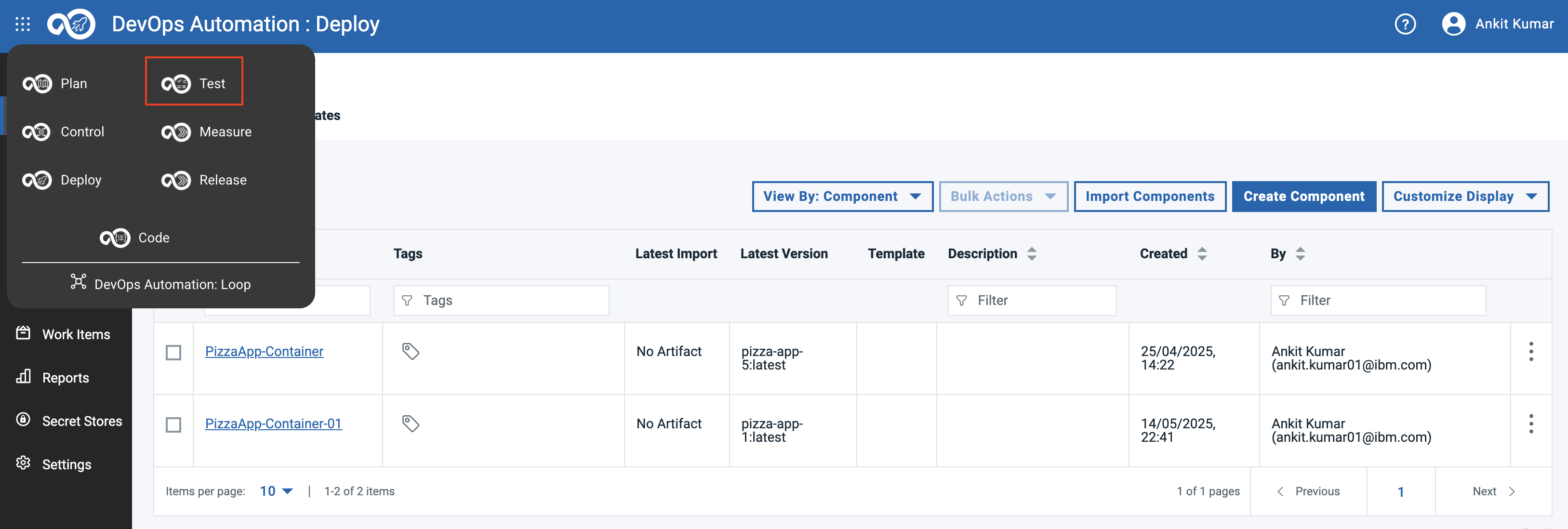Click the Template column header

click(896, 254)
